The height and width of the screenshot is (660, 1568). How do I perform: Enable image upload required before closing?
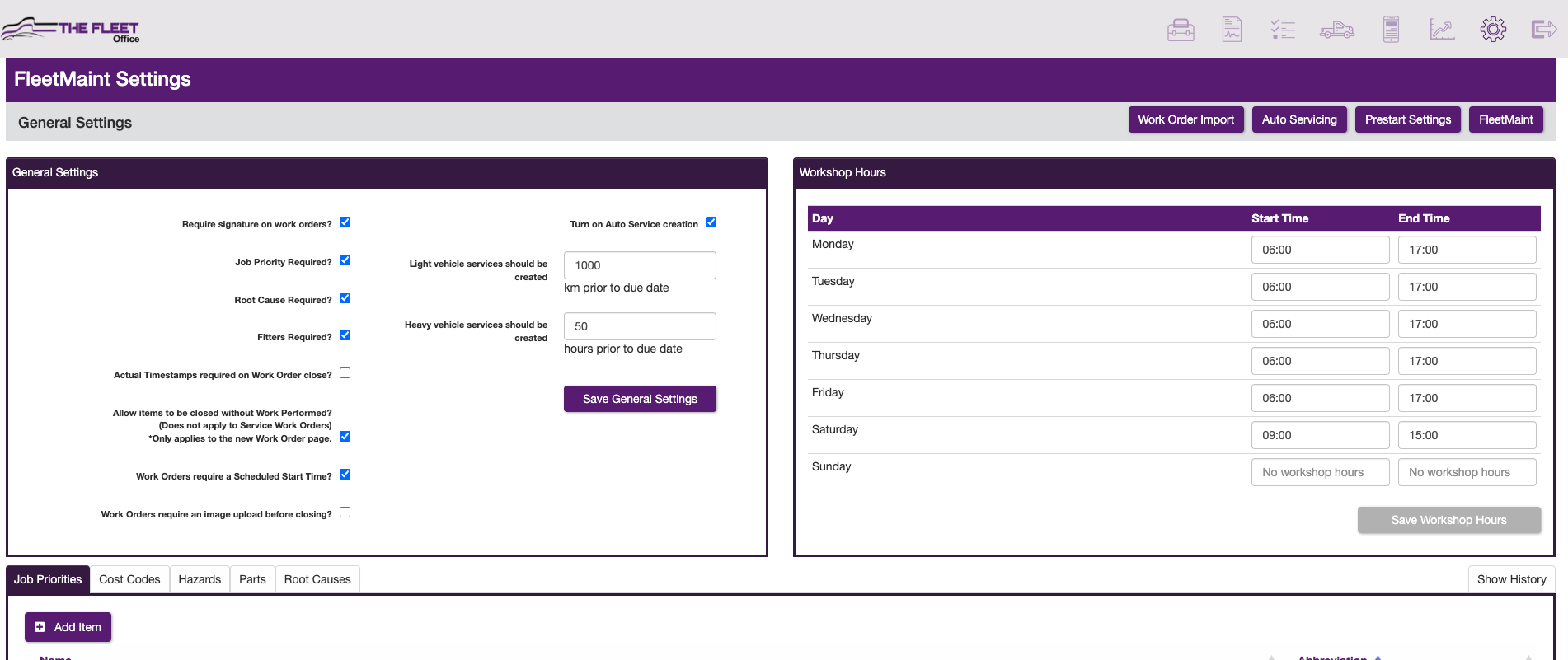(x=345, y=513)
